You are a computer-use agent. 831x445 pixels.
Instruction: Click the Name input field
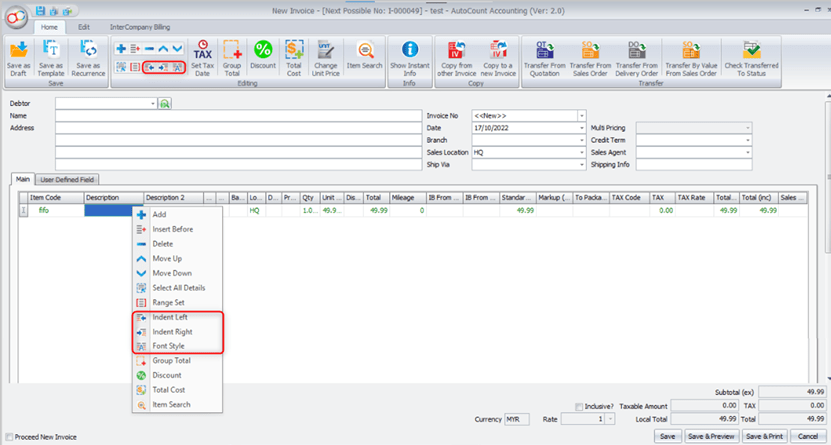pyautogui.click(x=238, y=115)
